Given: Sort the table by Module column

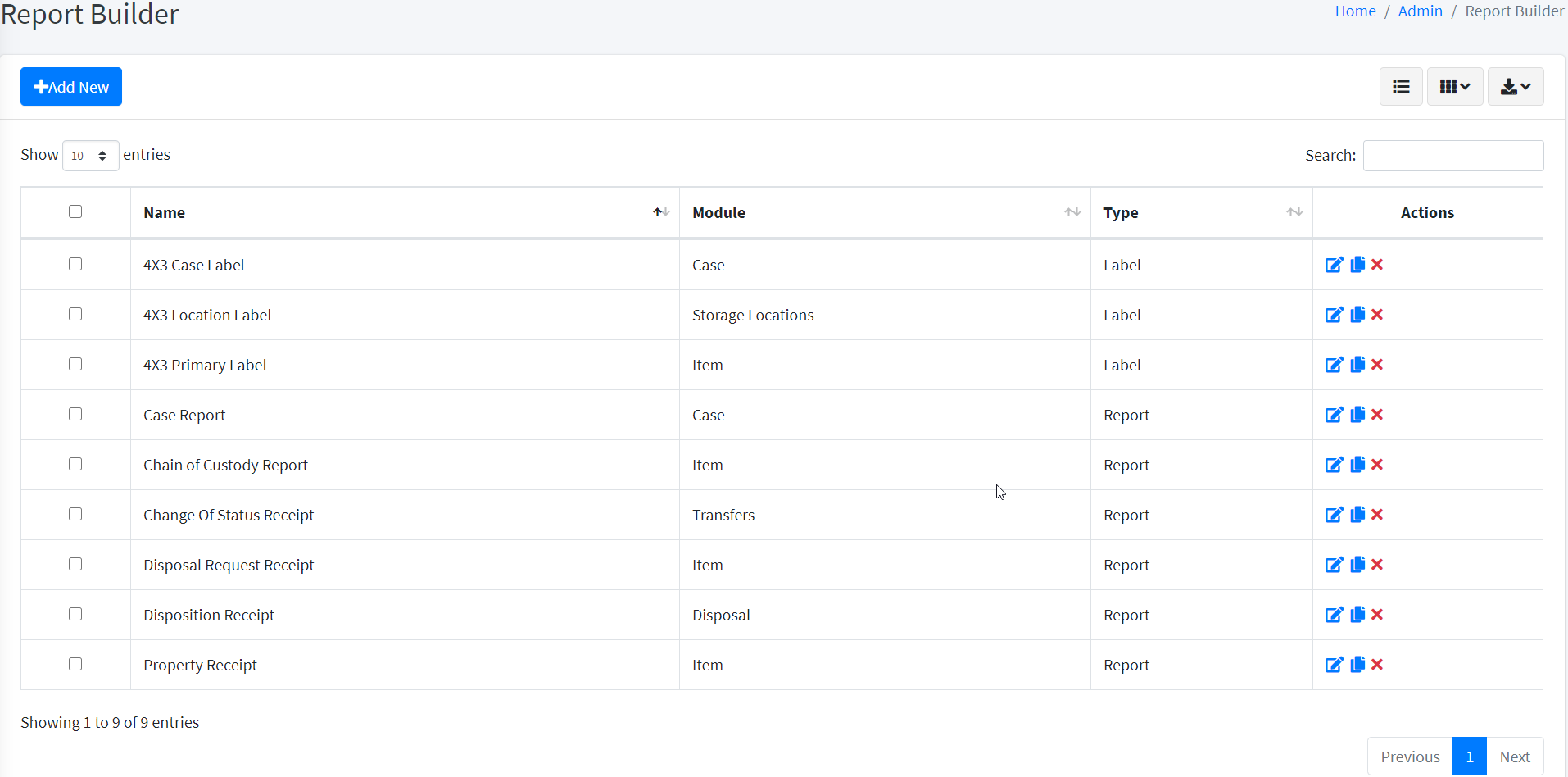Looking at the screenshot, I should [885, 213].
